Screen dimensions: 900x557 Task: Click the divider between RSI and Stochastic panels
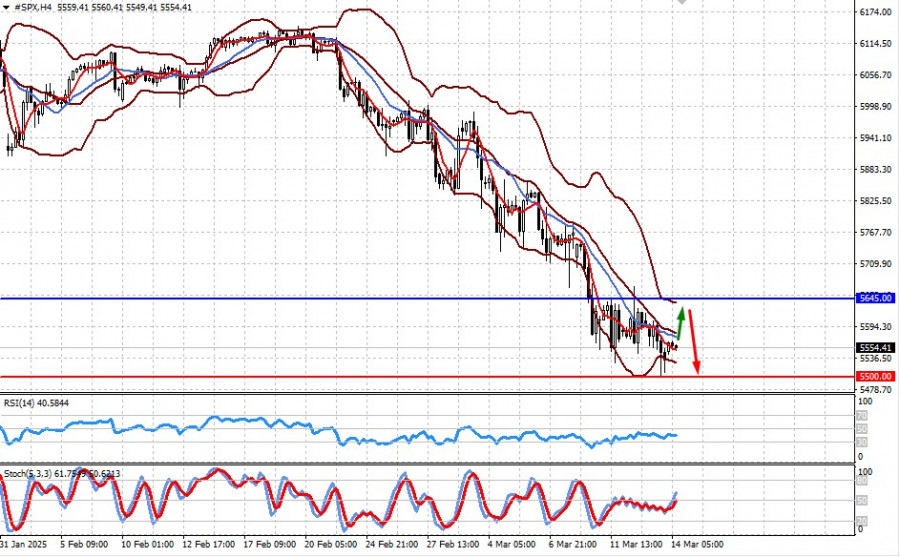(x=428, y=464)
